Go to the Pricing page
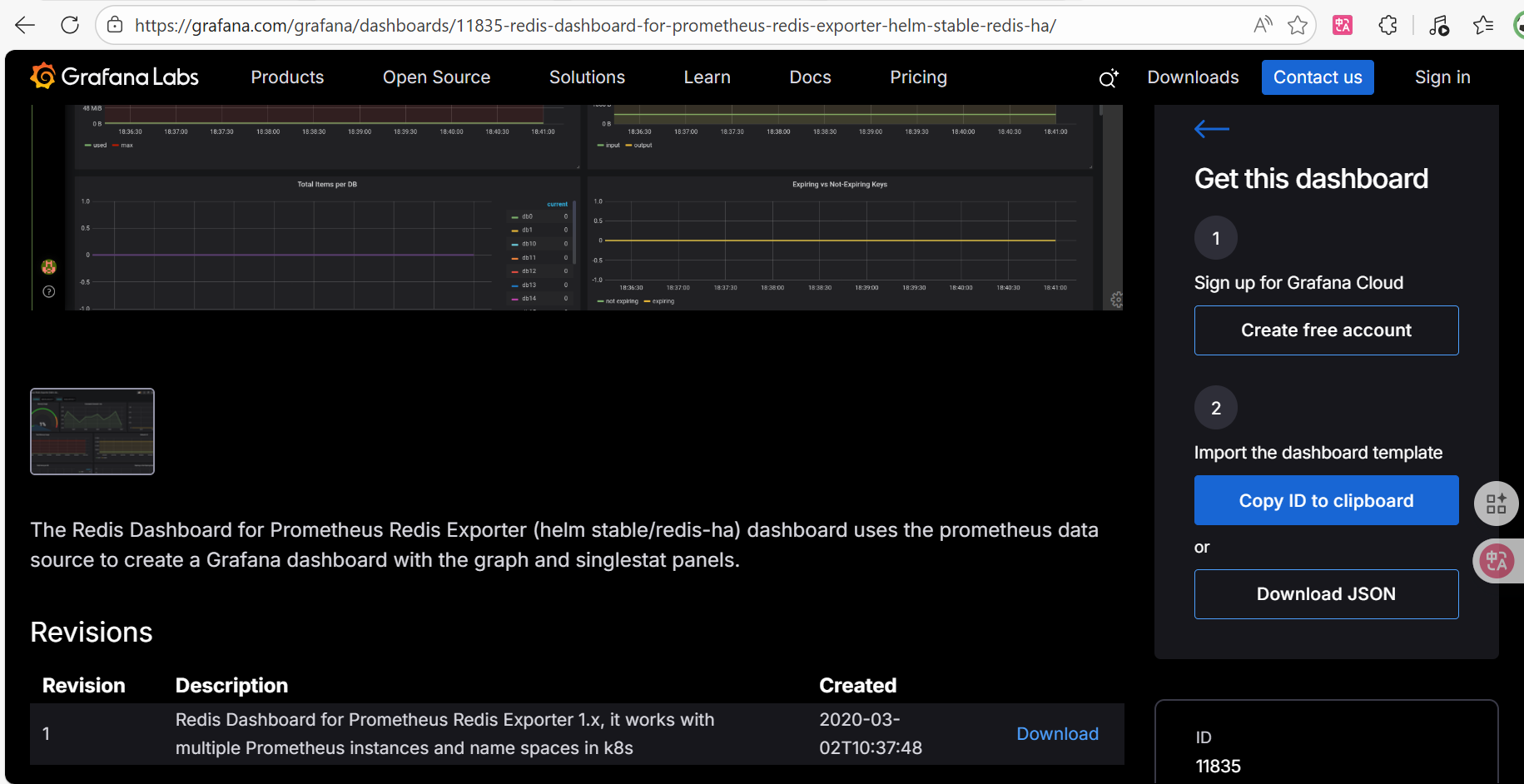Screen dimensions: 1524x784 (x=918, y=77)
